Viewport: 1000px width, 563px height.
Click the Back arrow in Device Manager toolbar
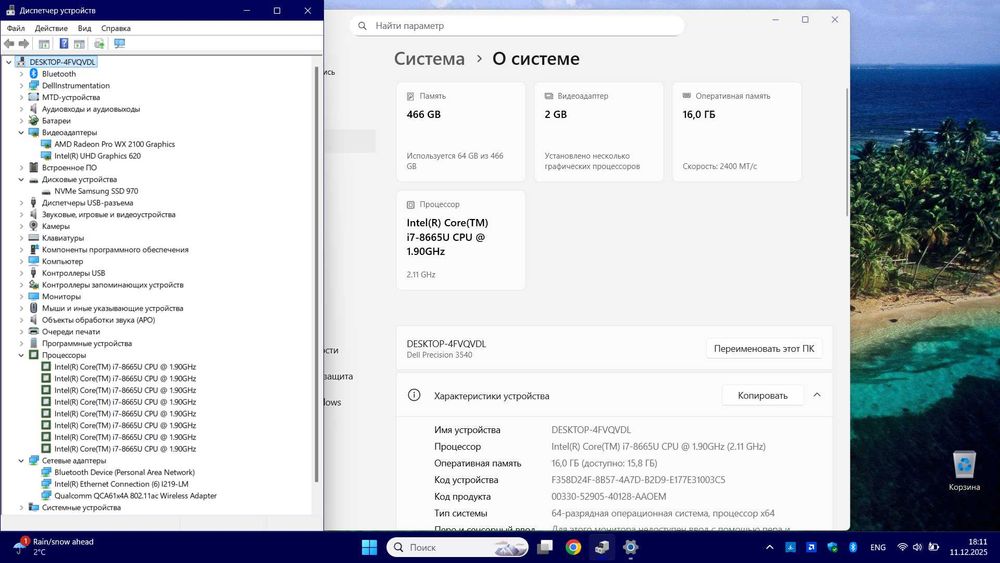pos(9,43)
